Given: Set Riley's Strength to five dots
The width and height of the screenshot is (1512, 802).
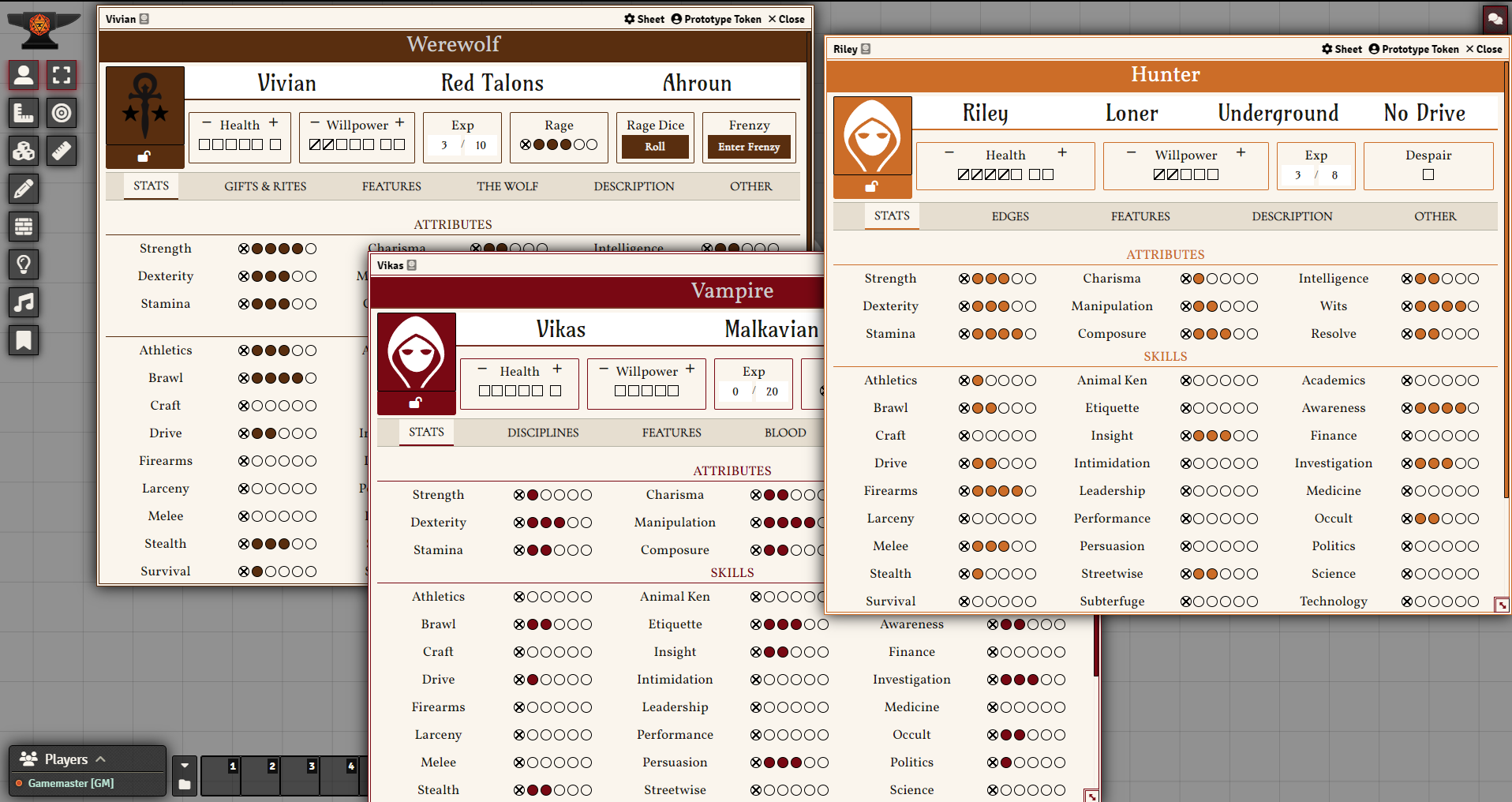Looking at the screenshot, I should tap(1030, 279).
